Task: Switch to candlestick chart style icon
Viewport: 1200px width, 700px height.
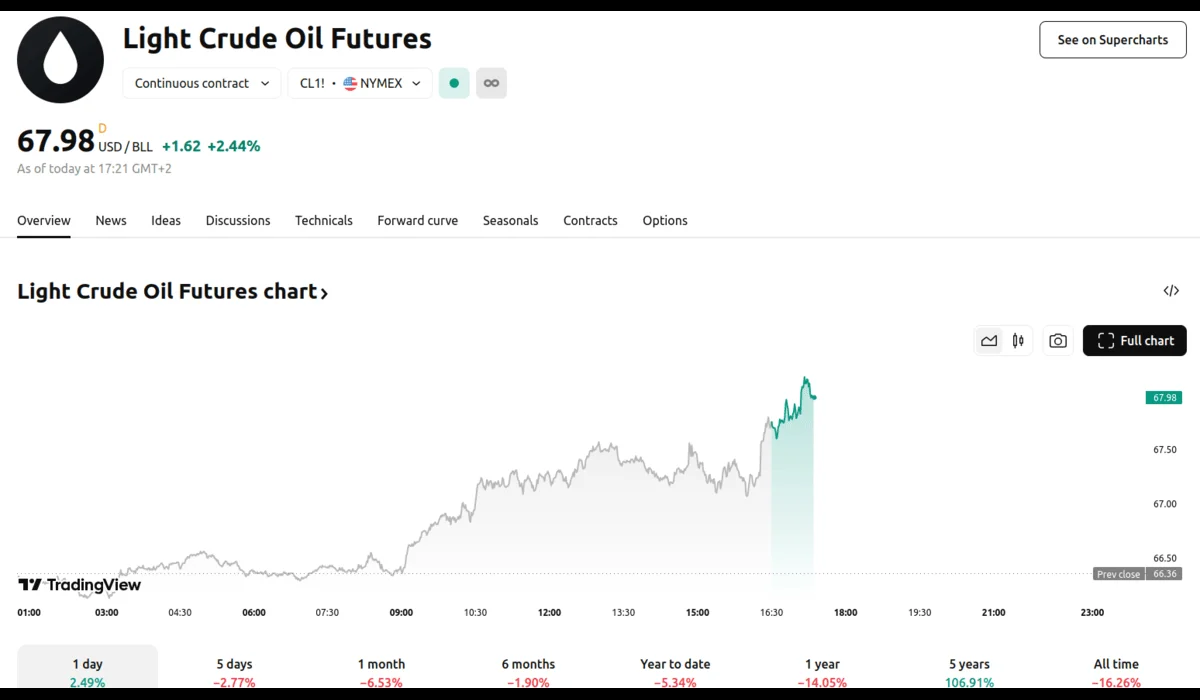Action: coord(1018,341)
